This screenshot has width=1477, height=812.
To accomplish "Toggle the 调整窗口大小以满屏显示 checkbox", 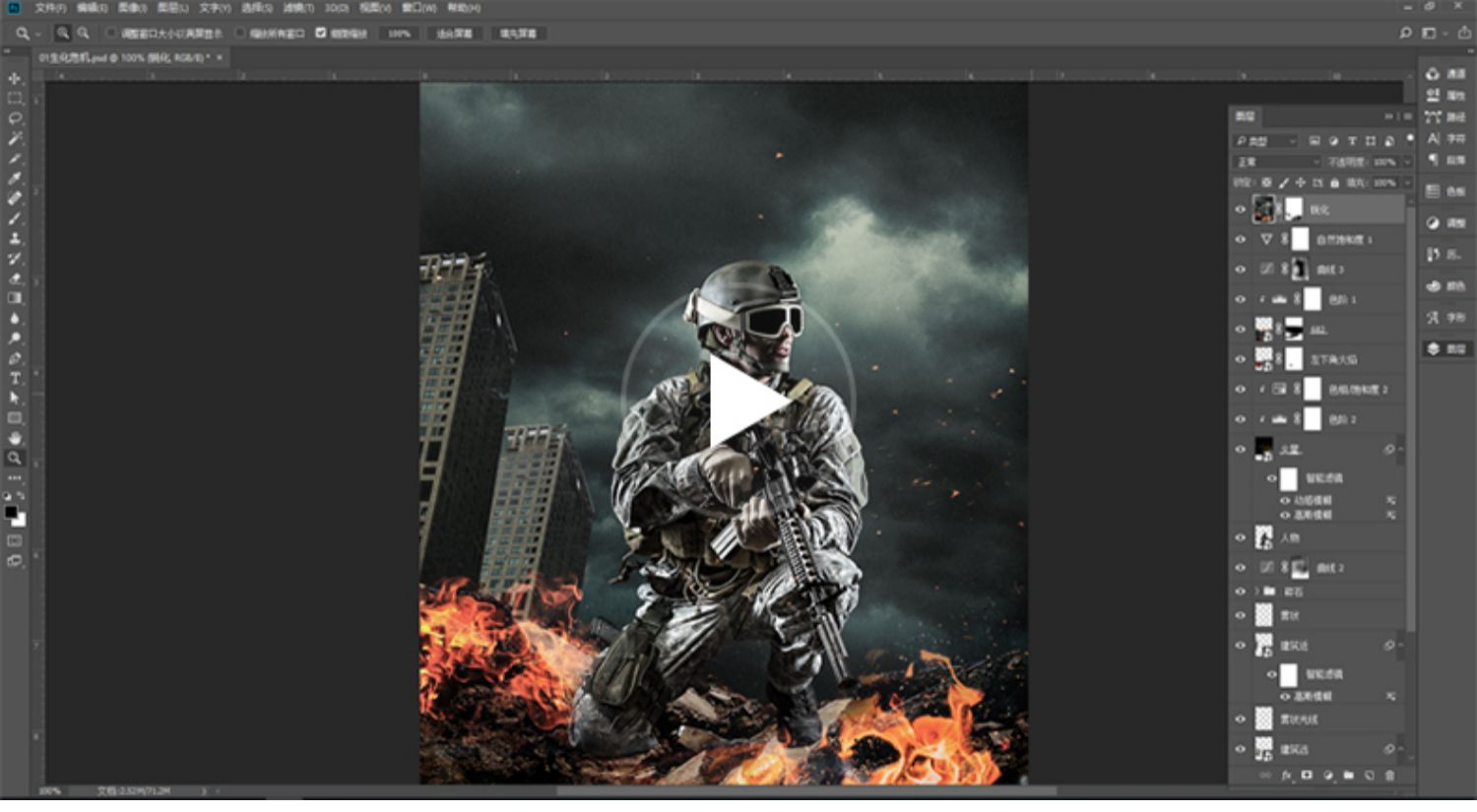I will point(111,33).
